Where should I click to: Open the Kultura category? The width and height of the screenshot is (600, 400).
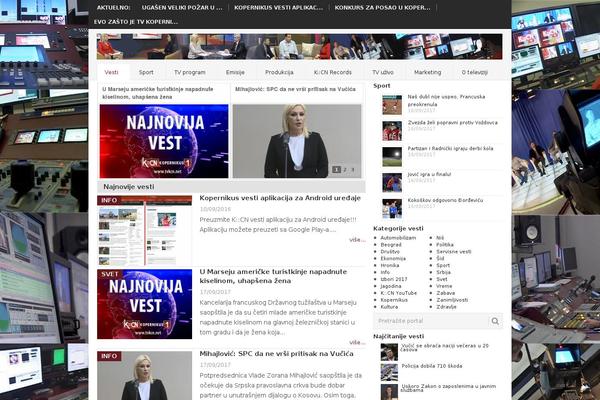coord(389,307)
